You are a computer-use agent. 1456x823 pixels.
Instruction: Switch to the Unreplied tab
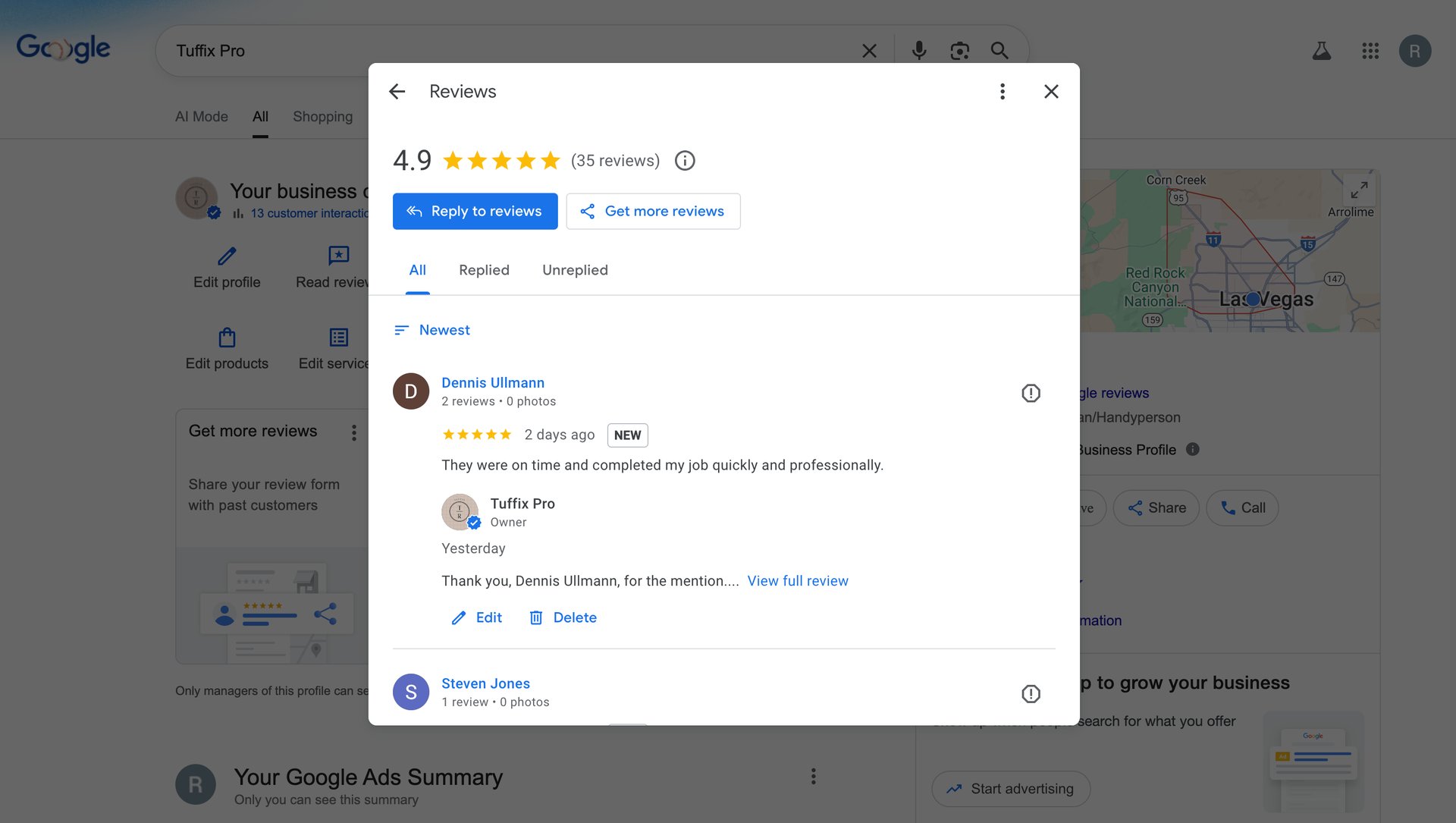click(x=575, y=270)
